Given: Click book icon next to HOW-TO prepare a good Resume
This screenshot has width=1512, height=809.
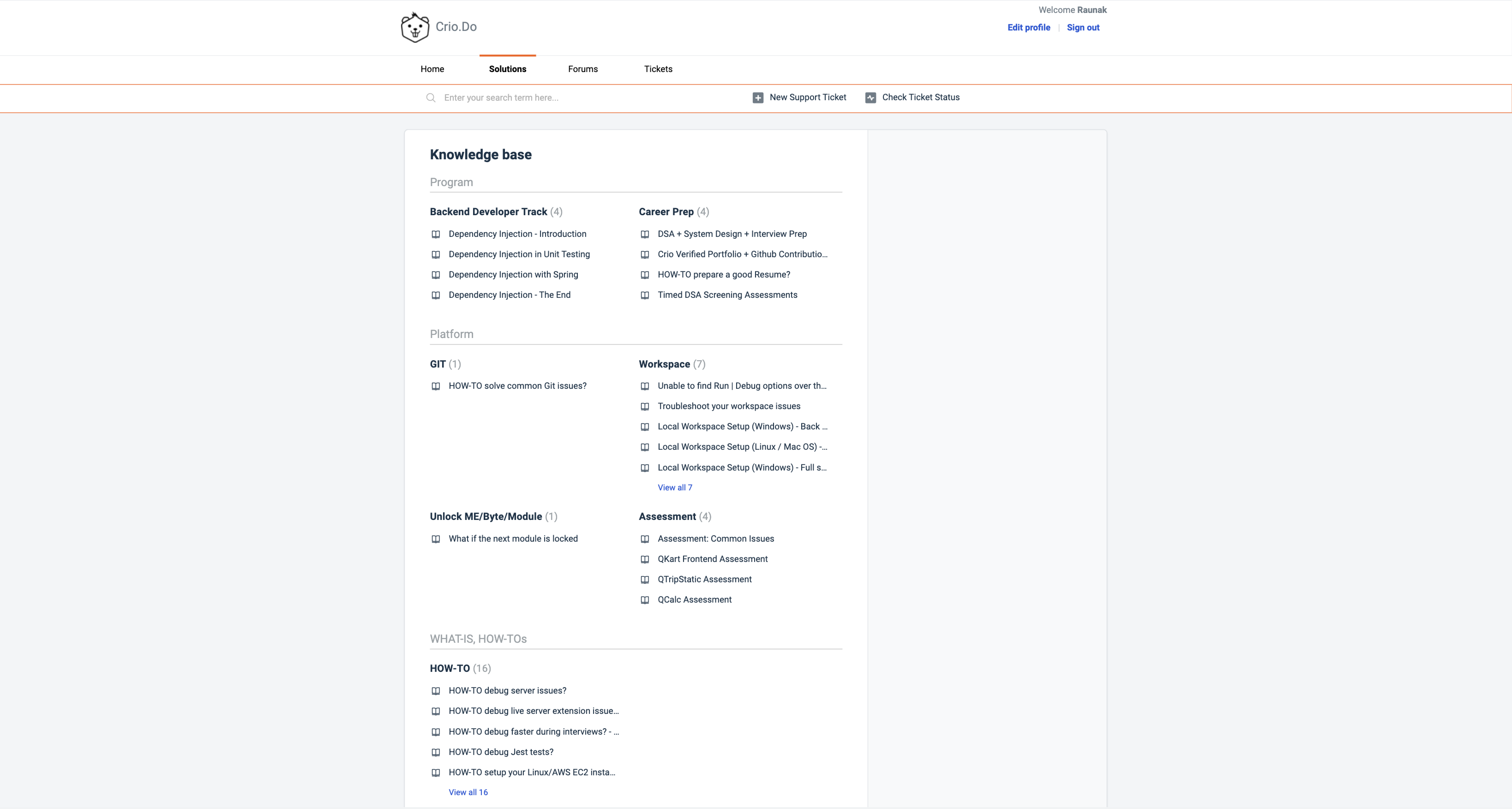Looking at the screenshot, I should [x=645, y=275].
